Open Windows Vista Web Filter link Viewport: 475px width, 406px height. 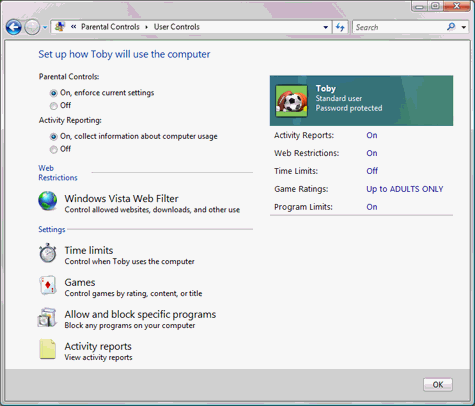121,199
